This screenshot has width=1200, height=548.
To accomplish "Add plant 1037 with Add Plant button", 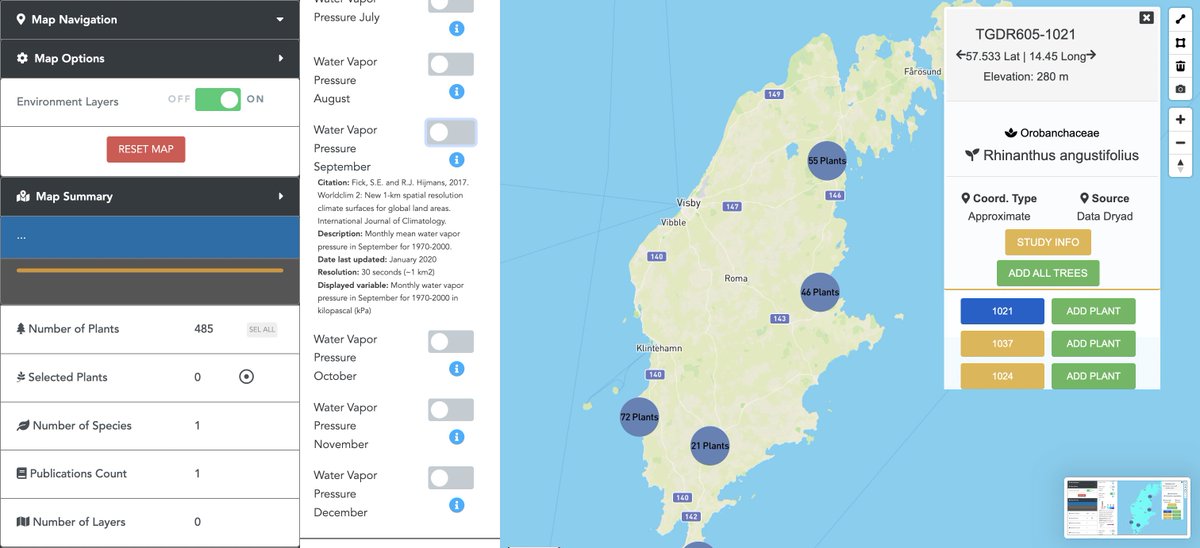I will (1093, 343).
